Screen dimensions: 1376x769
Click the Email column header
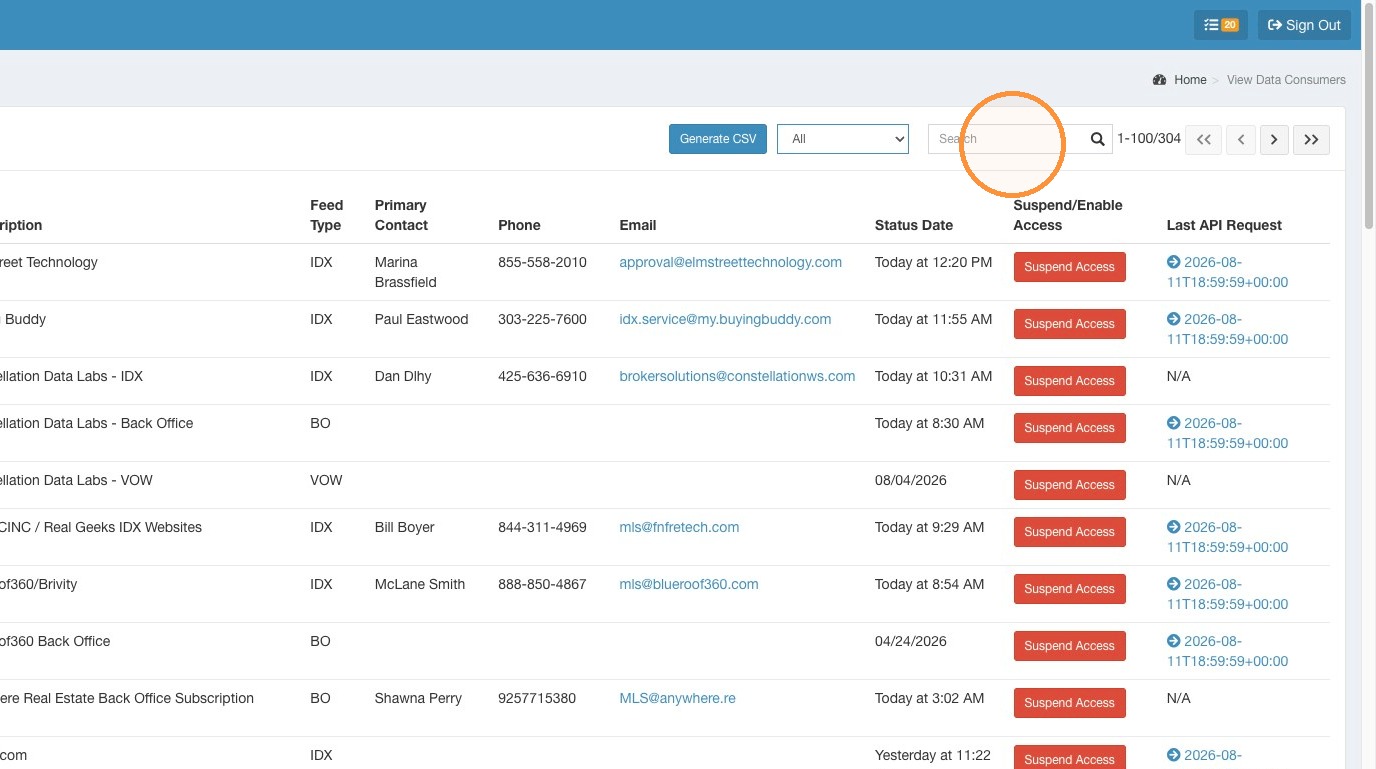click(x=638, y=225)
